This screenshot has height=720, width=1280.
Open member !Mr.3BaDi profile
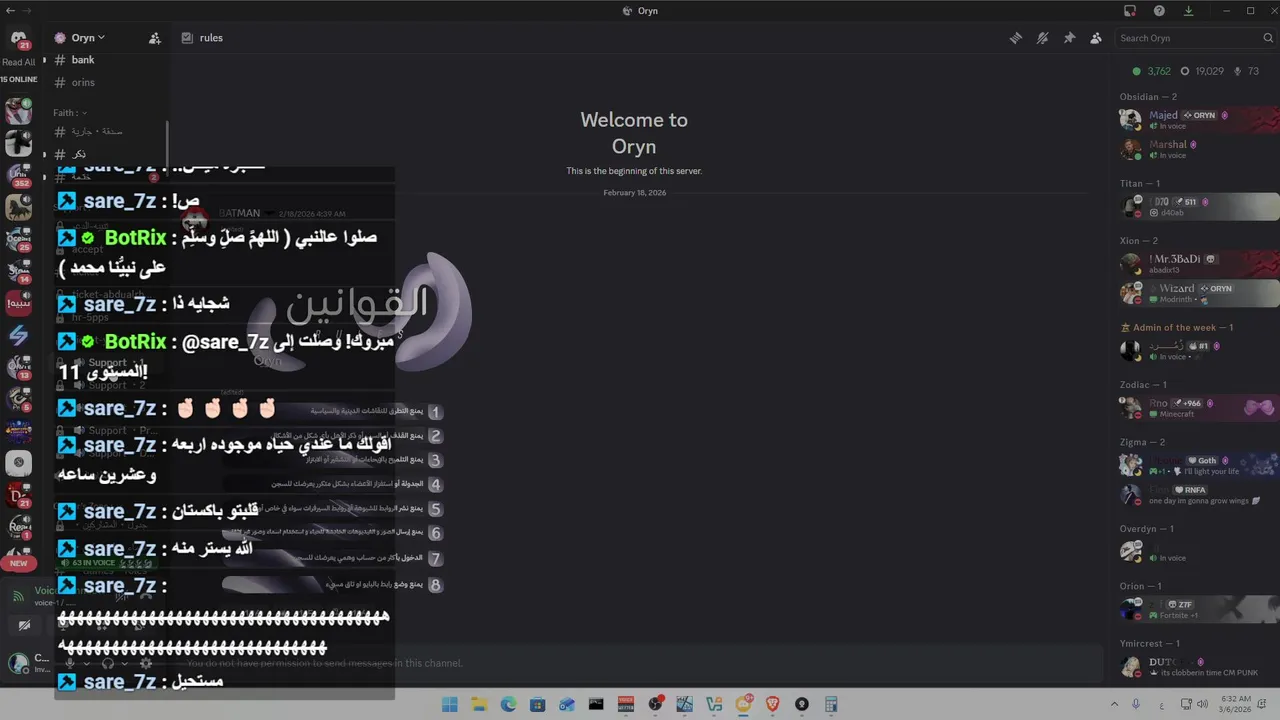tap(1198, 264)
